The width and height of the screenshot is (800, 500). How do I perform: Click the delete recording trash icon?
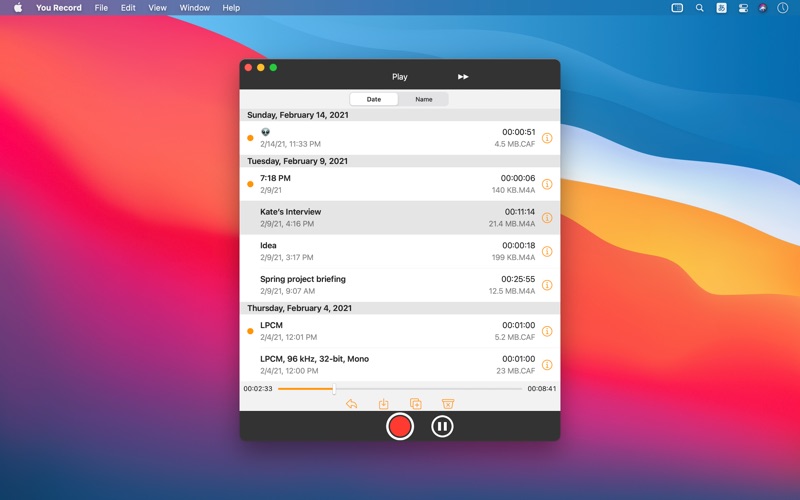point(448,404)
